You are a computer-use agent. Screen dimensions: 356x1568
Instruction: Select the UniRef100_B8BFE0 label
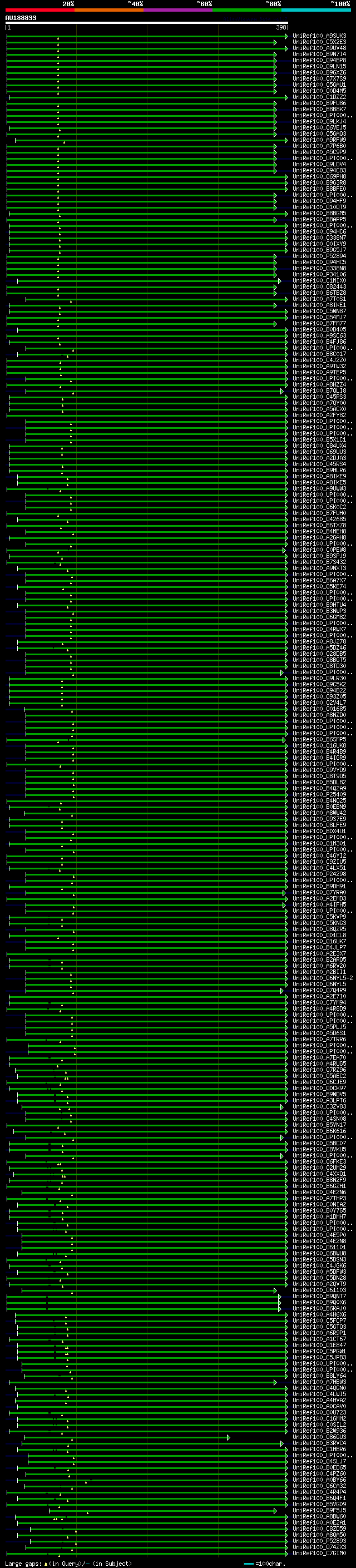tap(319, 189)
